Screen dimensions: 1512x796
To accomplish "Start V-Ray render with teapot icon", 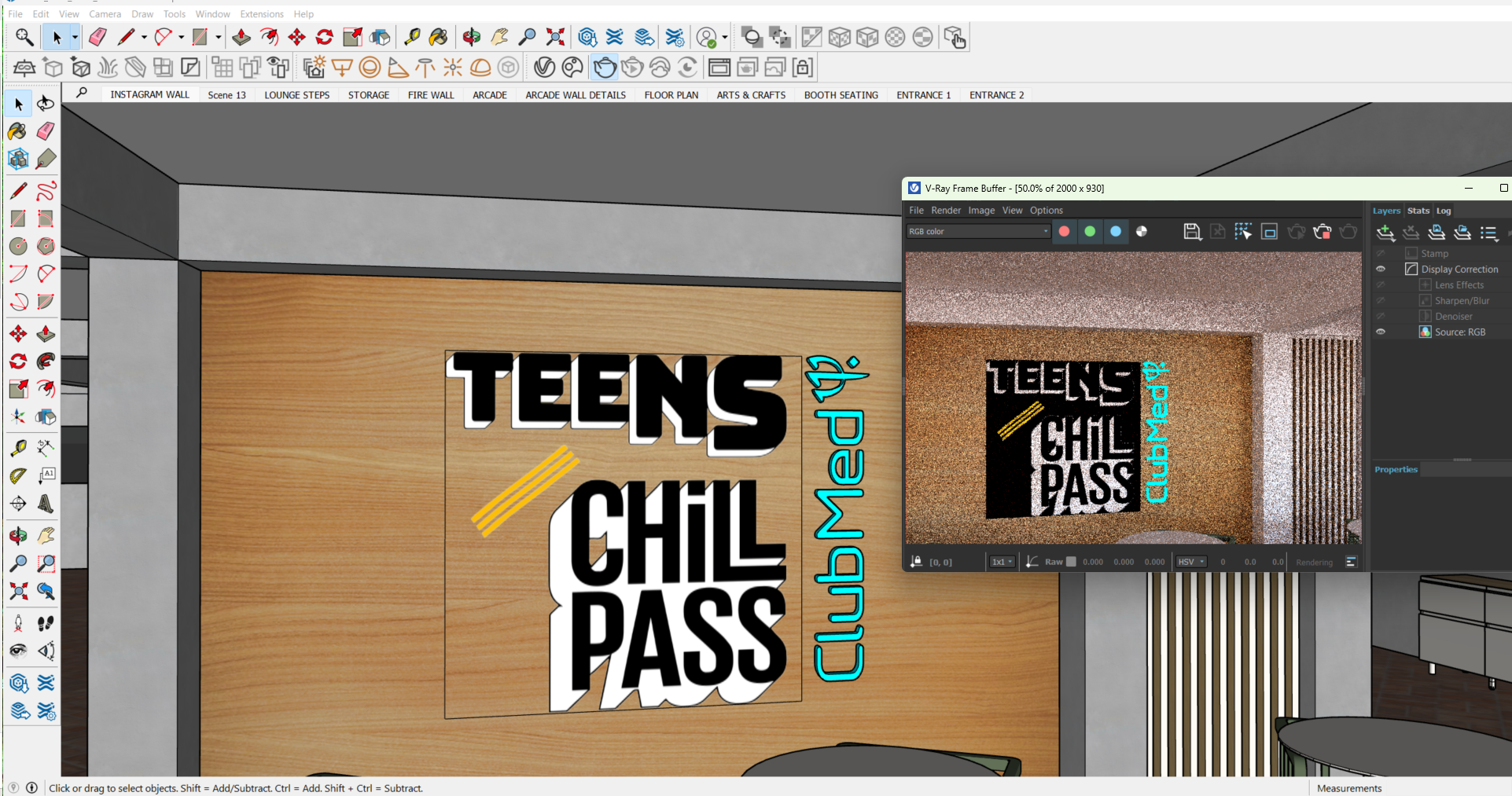I will coord(604,68).
